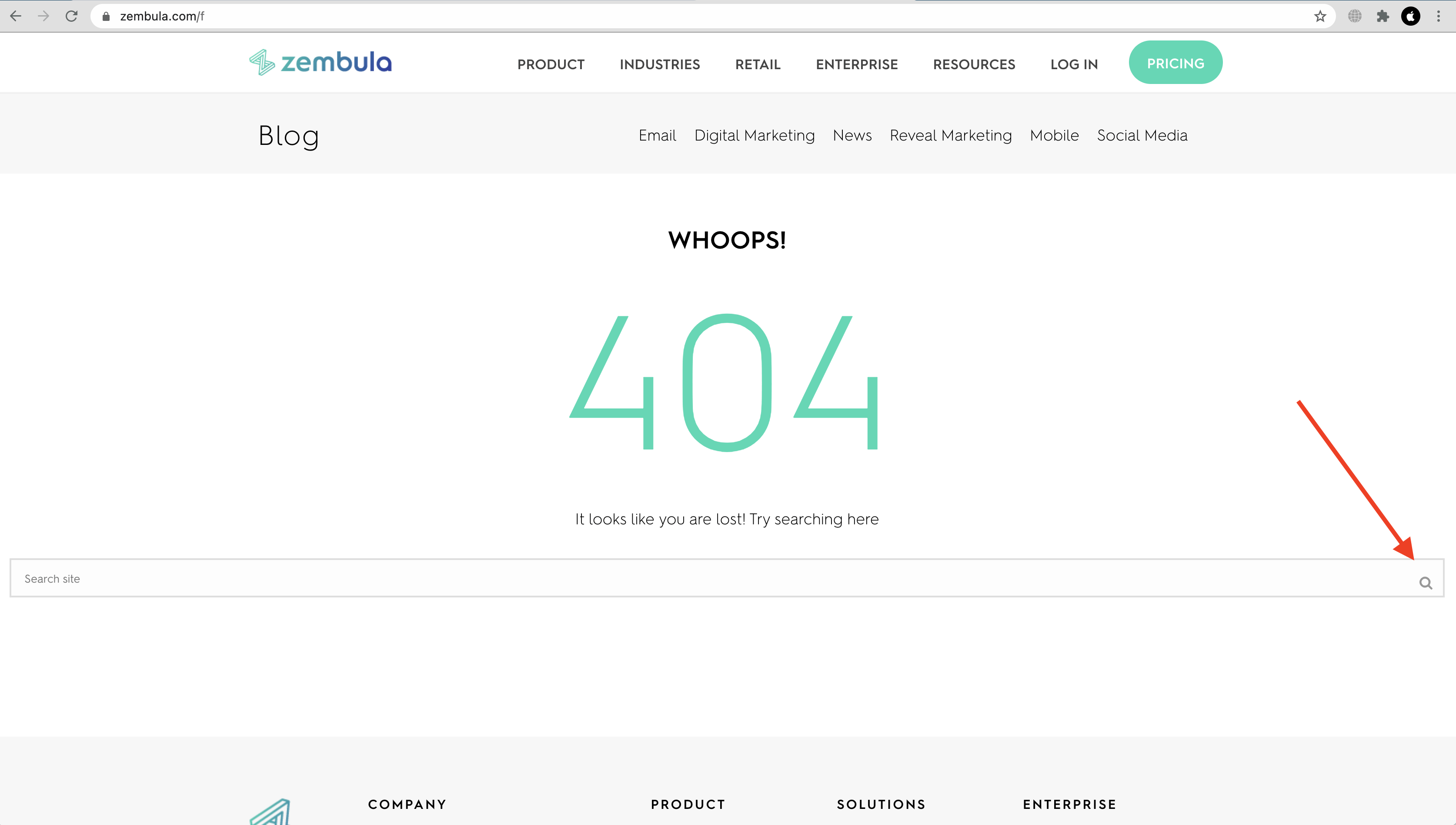This screenshot has height=825, width=1456.
Task: Open the Chrome three-dot menu
Action: coord(1439,17)
